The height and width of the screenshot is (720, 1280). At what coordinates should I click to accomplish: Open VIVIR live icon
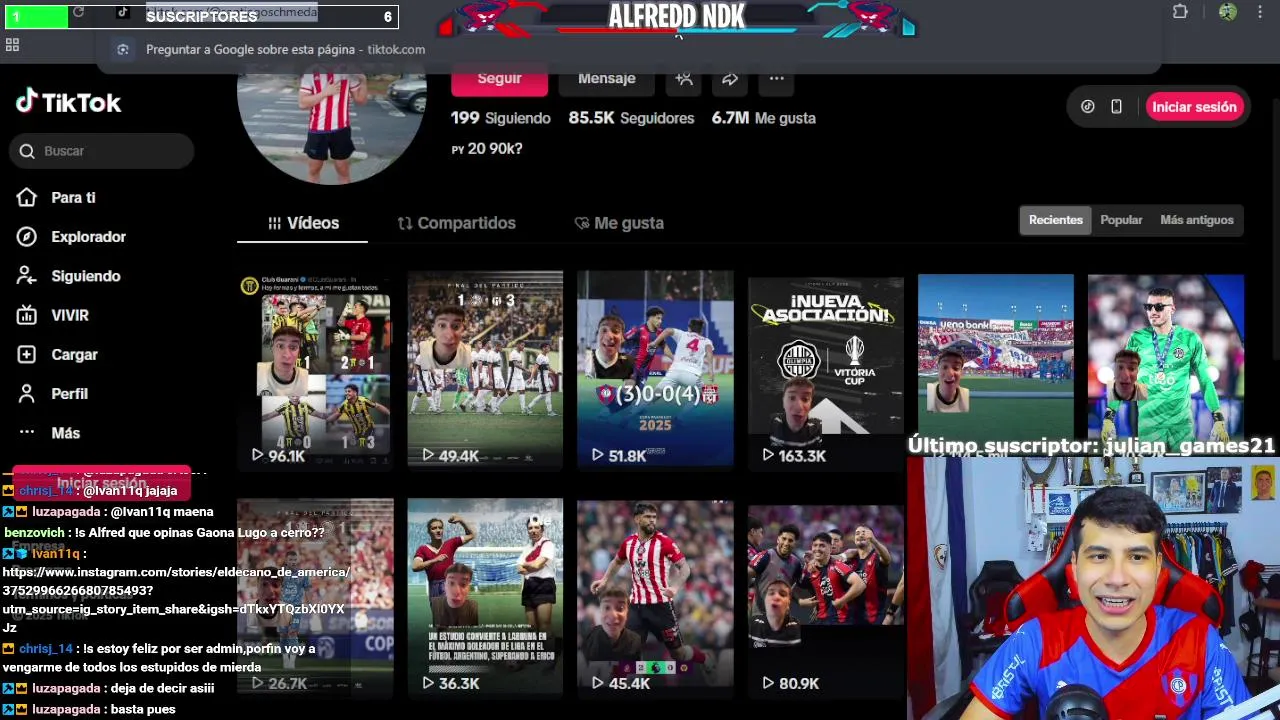[27, 315]
